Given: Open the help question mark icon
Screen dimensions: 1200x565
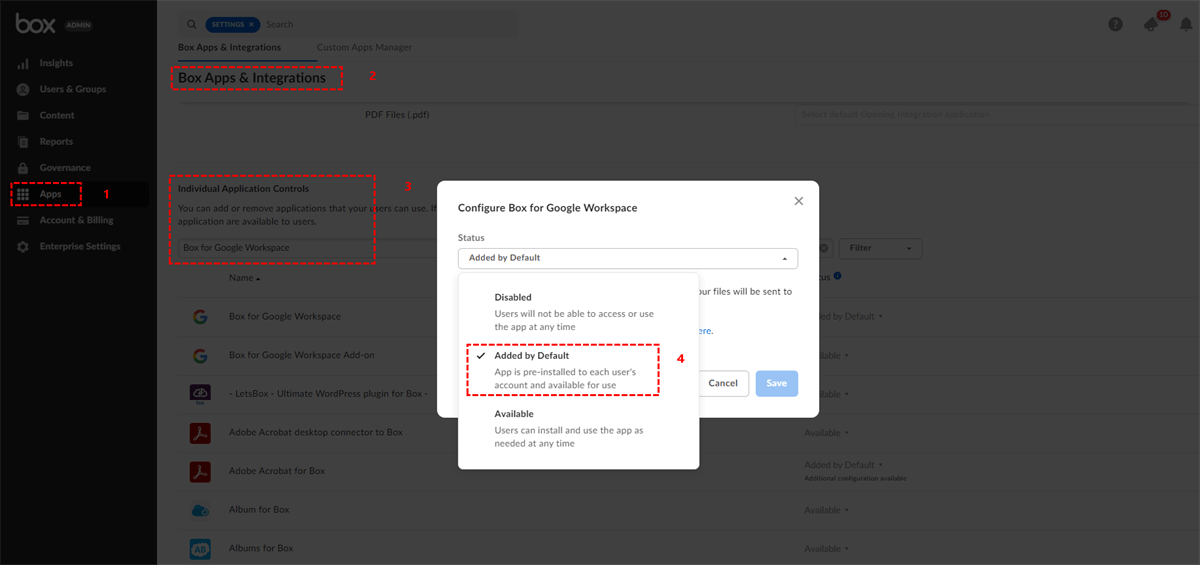Looking at the screenshot, I should point(1115,24).
